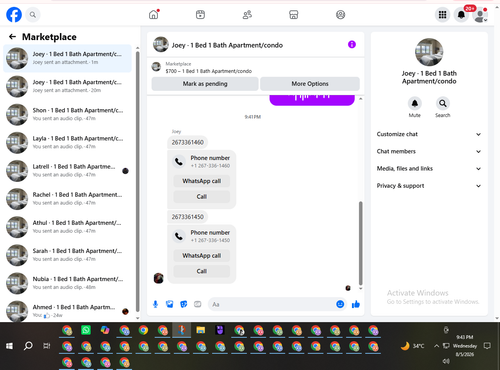Attach a photo using the image icon

pos(169,304)
